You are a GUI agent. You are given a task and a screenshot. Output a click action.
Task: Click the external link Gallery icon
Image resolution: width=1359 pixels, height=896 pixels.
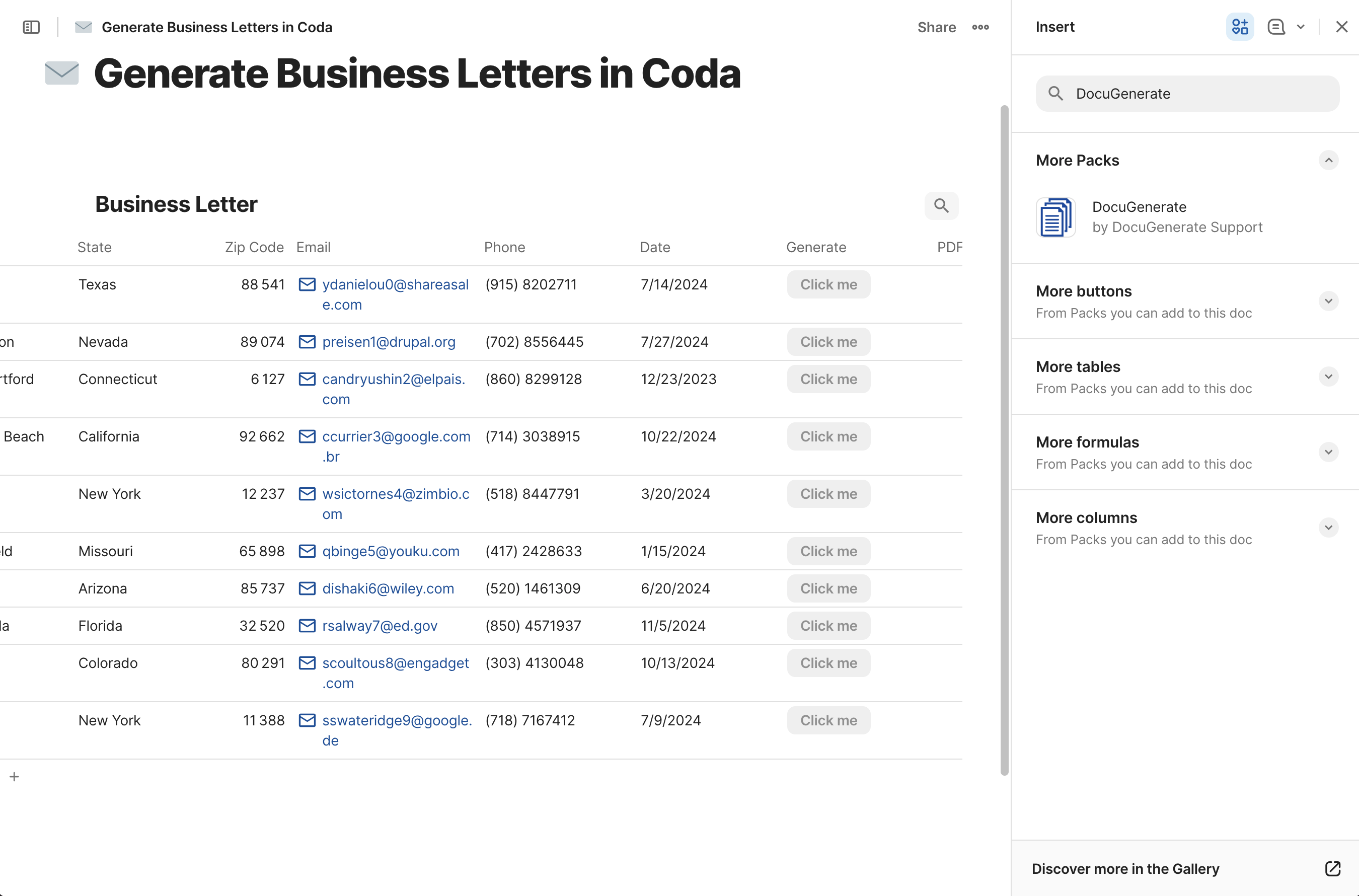tap(1332, 869)
